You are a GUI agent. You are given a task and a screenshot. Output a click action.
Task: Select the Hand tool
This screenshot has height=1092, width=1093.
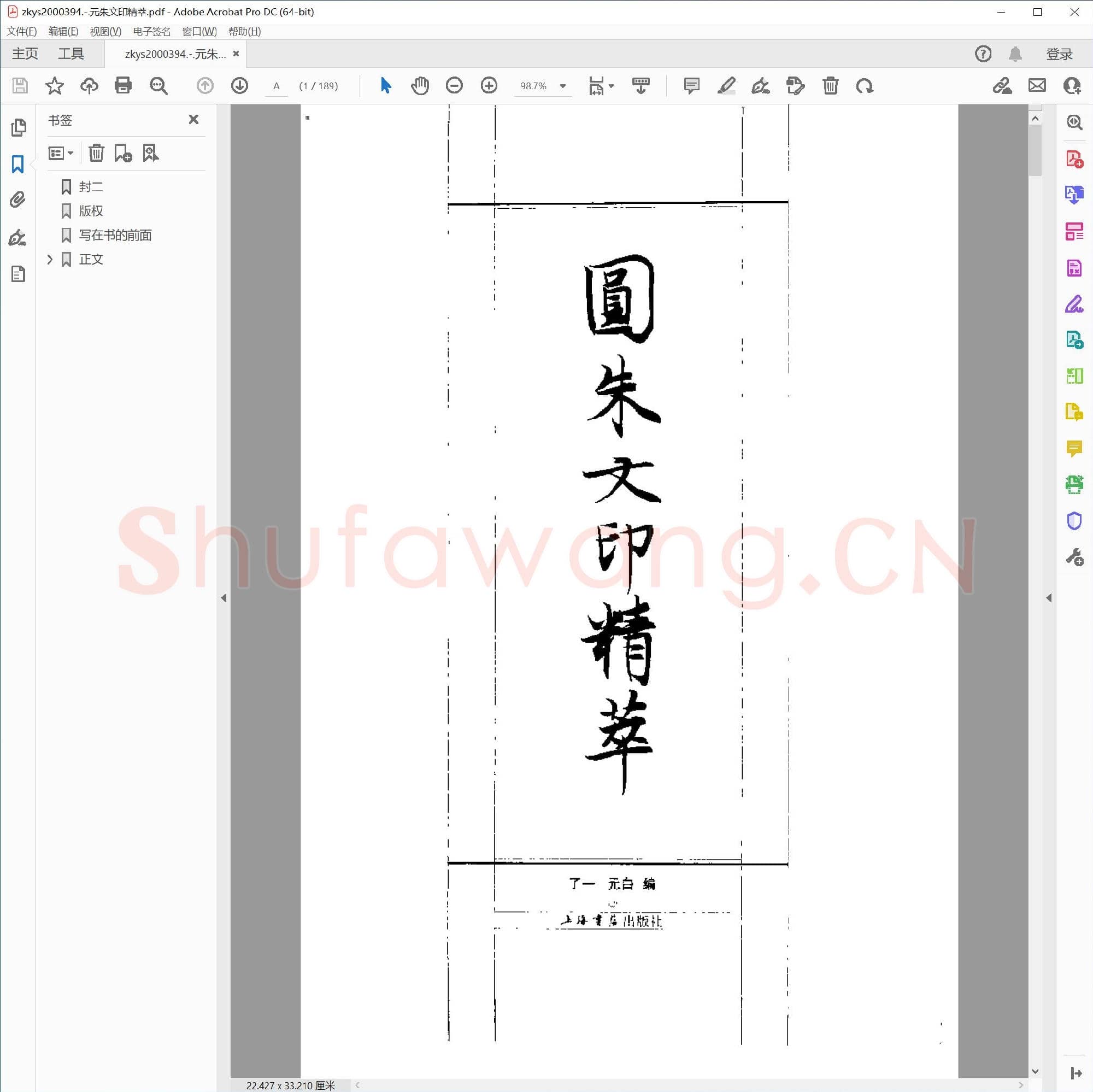(420, 85)
